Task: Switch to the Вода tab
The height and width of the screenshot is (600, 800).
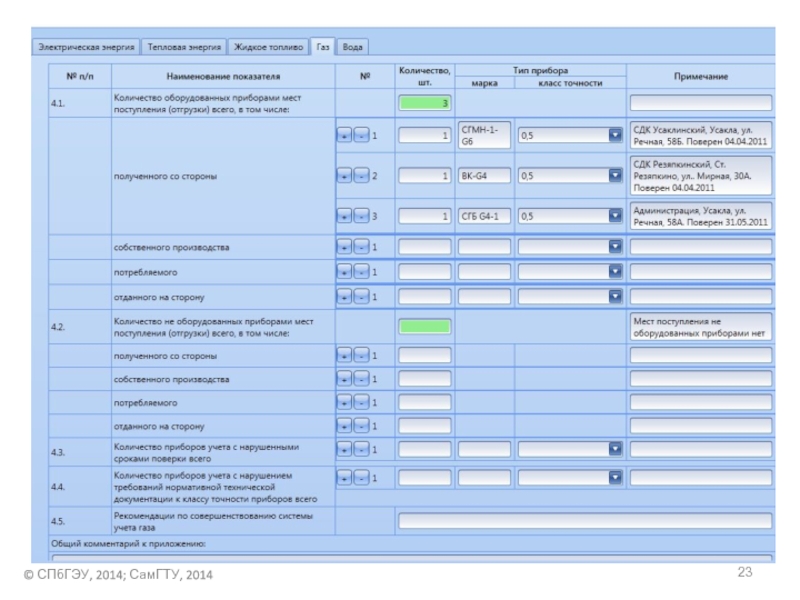Action: click(352, 47)
